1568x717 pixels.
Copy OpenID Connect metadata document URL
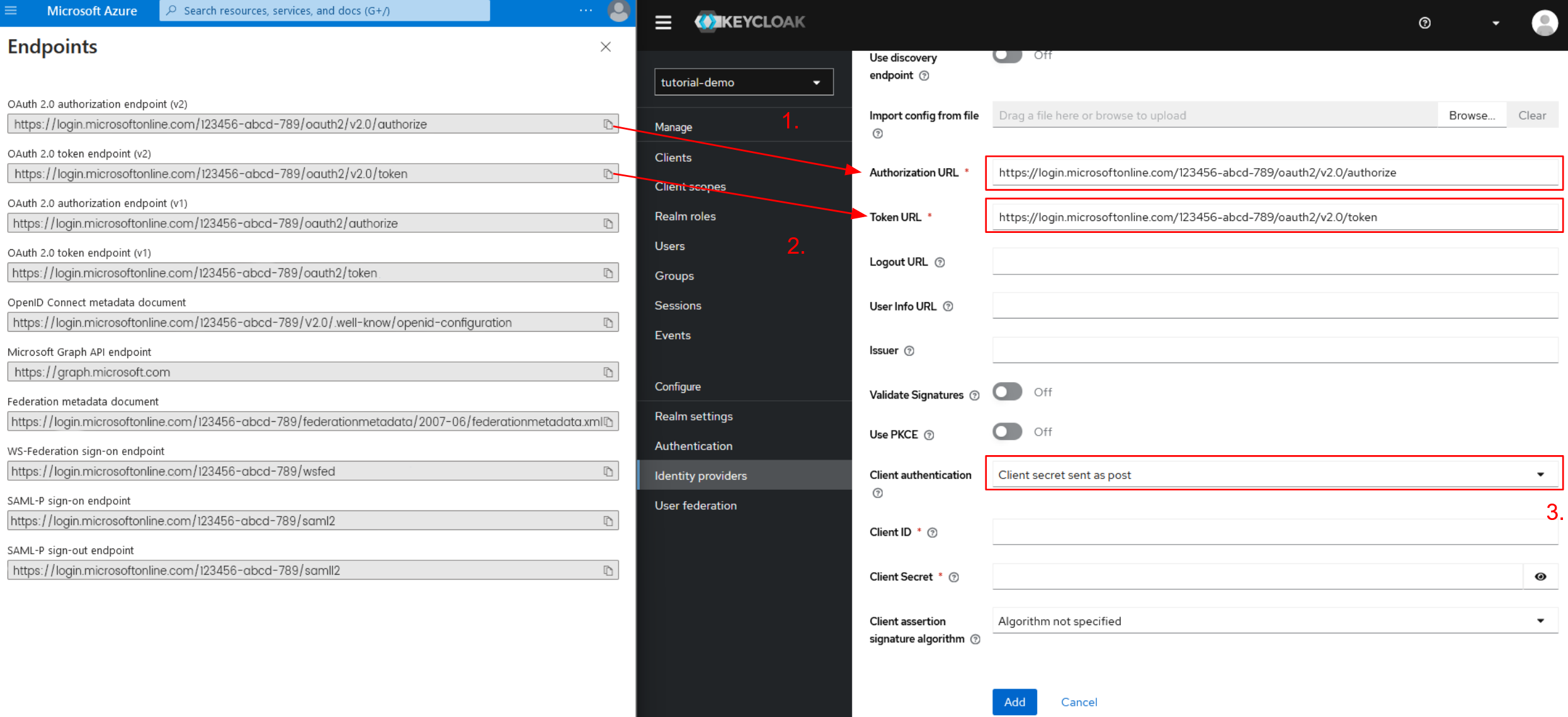[608, 323]
